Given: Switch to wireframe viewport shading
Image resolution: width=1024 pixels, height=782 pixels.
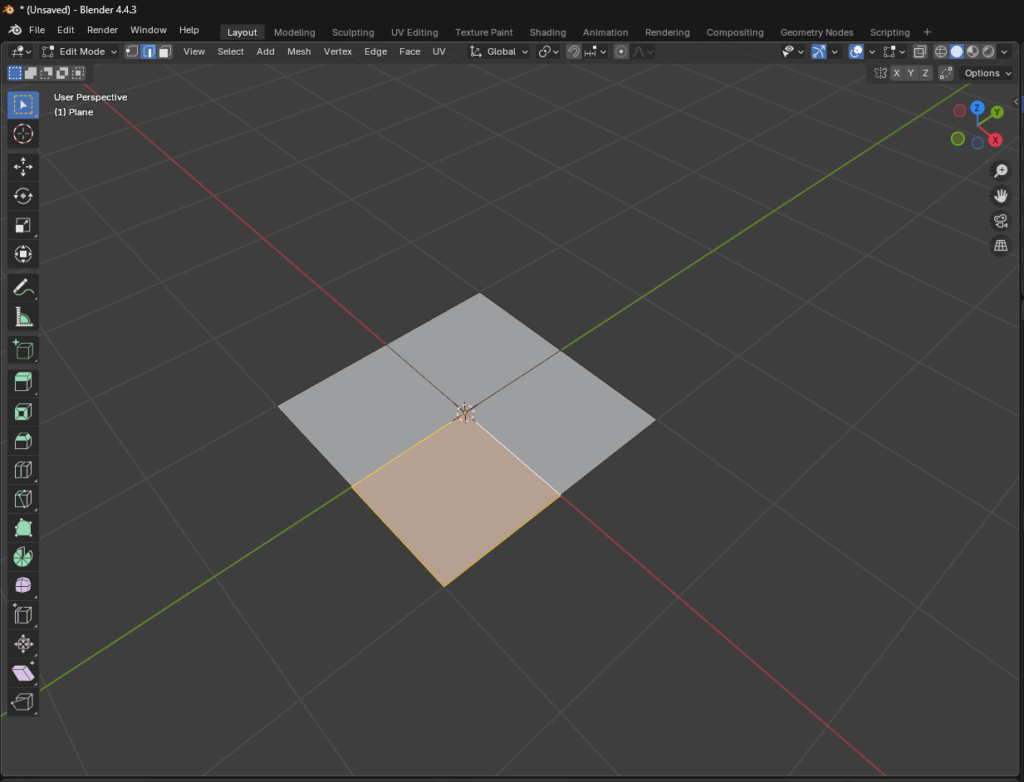Looking at the screenshot, I should [x=940, y=52].
